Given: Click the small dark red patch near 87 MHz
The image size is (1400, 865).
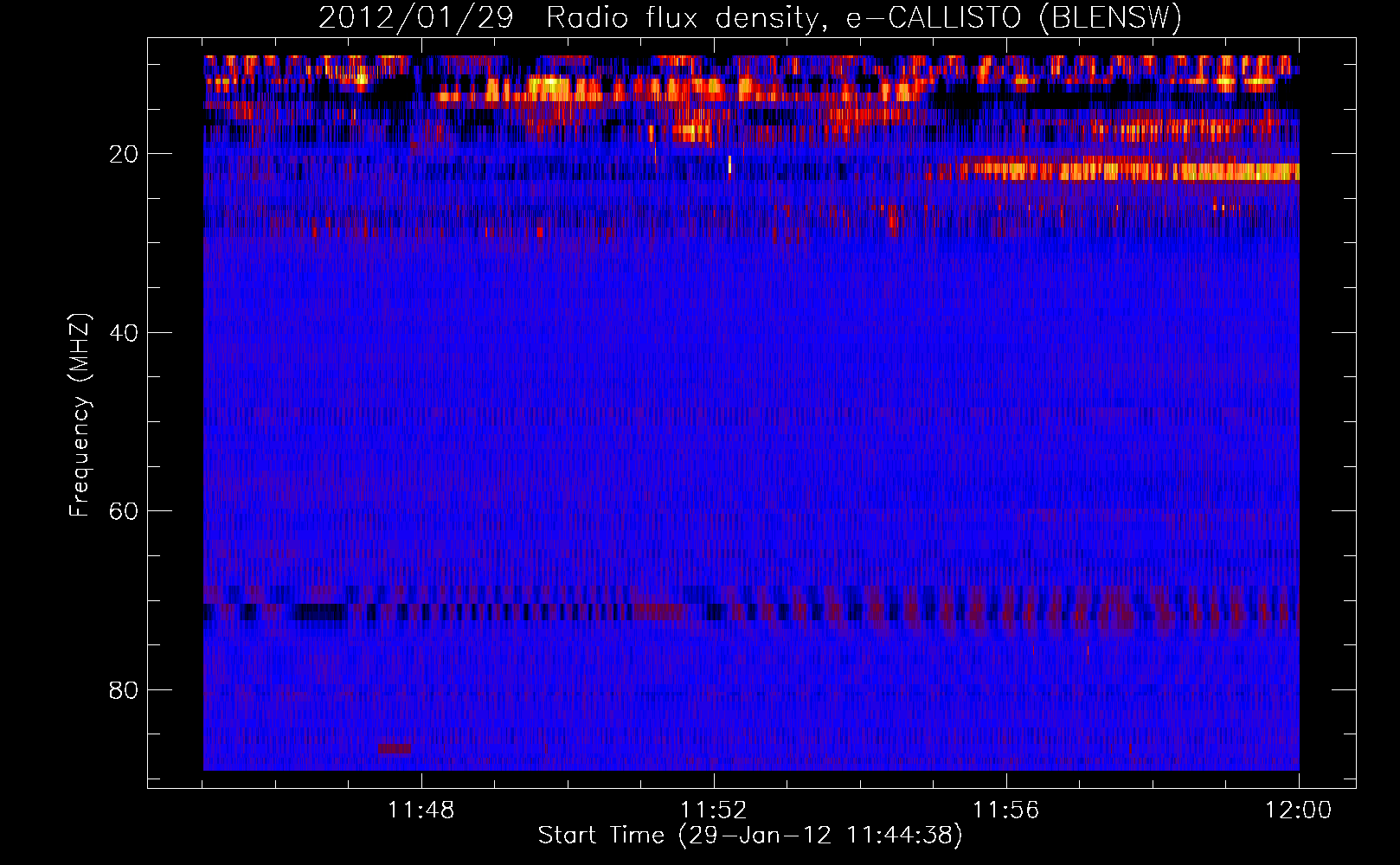Looking at the screenshot, I should click(395, 748).
